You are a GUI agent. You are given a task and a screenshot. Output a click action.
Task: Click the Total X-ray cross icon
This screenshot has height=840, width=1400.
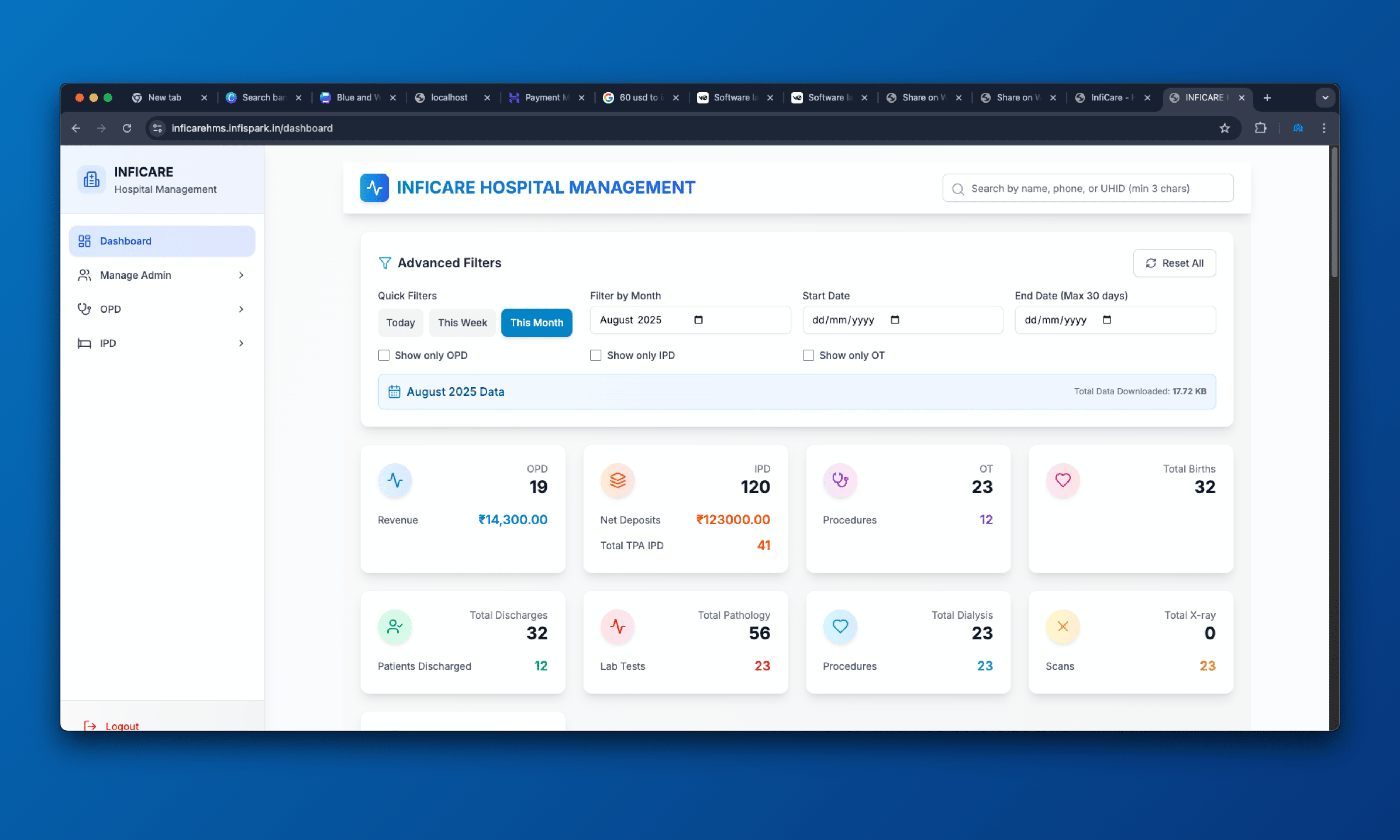pyautogui.click(x=1062, y=626)
